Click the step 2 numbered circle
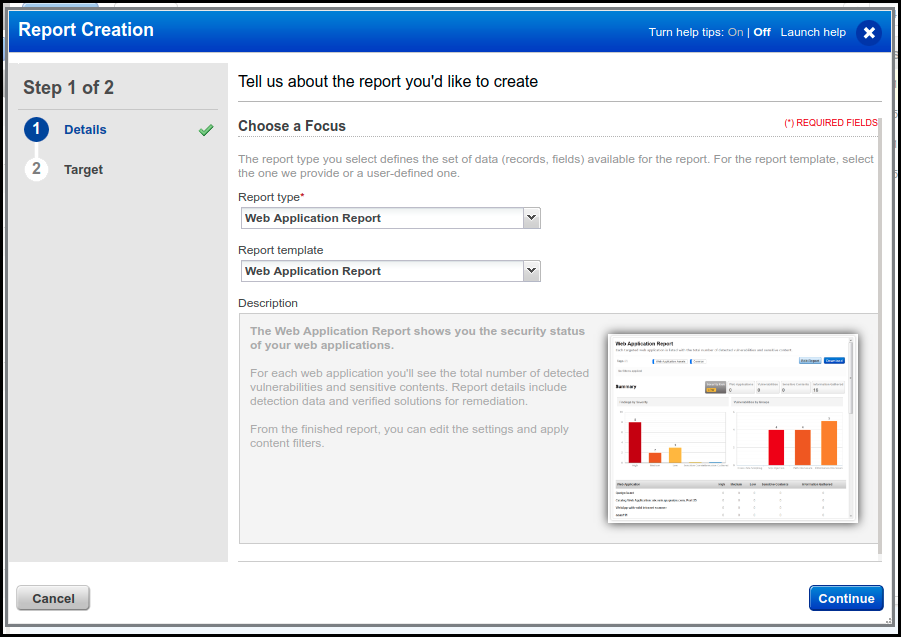The height and width of the screenshot is (637, 901). [x=36, y=169]
